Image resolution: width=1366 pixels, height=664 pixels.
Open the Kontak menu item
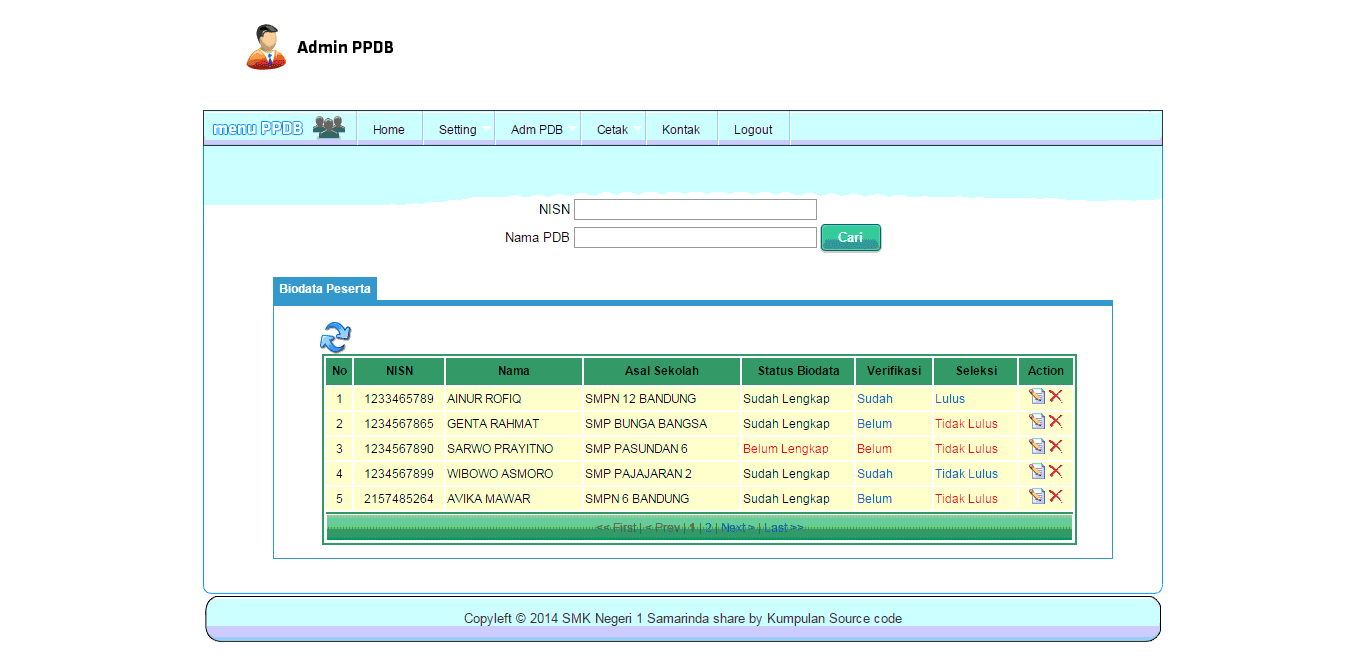point(681,129)
